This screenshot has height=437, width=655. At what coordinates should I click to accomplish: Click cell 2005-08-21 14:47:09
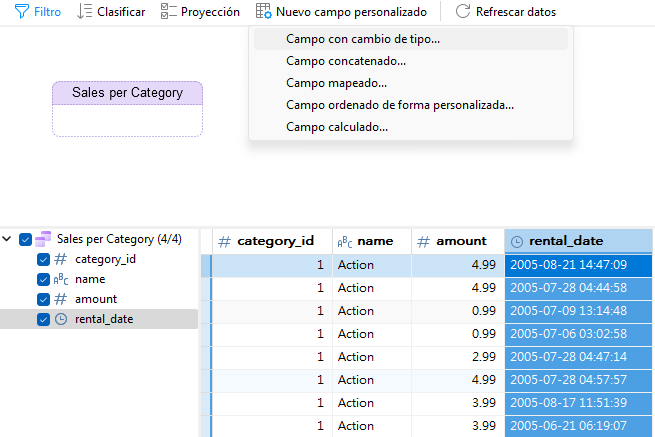pyautogui.click(x=579, y=265)
